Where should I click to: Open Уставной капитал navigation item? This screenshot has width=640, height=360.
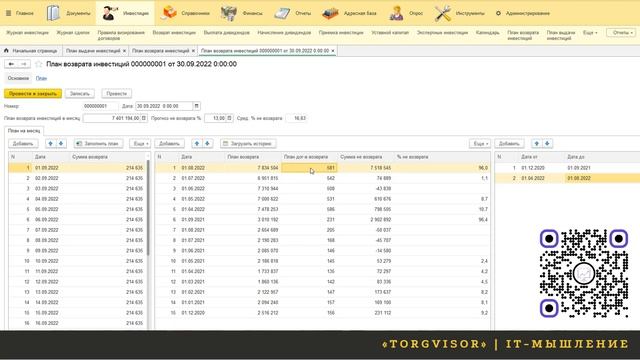click(390, 33)
